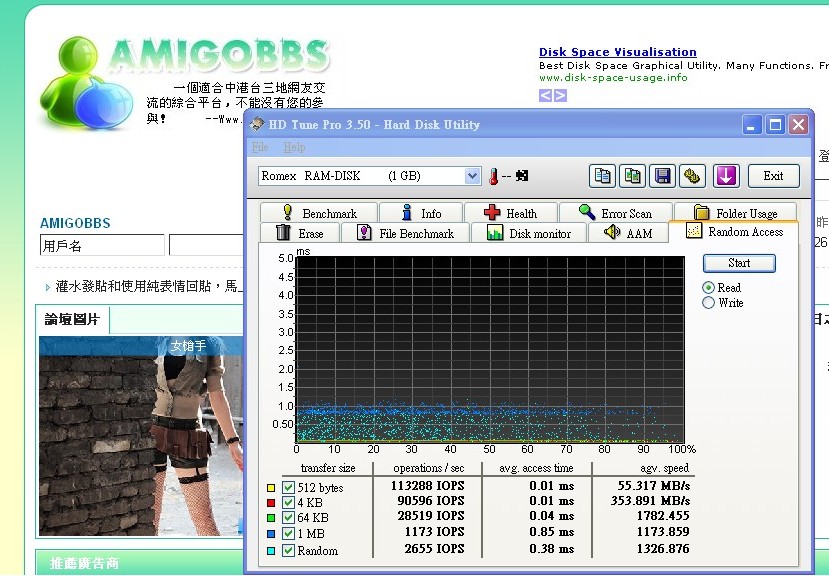Open the File menu
Image resolution: width=829 pixels, height=576 pixels.
tap(260, 148)
